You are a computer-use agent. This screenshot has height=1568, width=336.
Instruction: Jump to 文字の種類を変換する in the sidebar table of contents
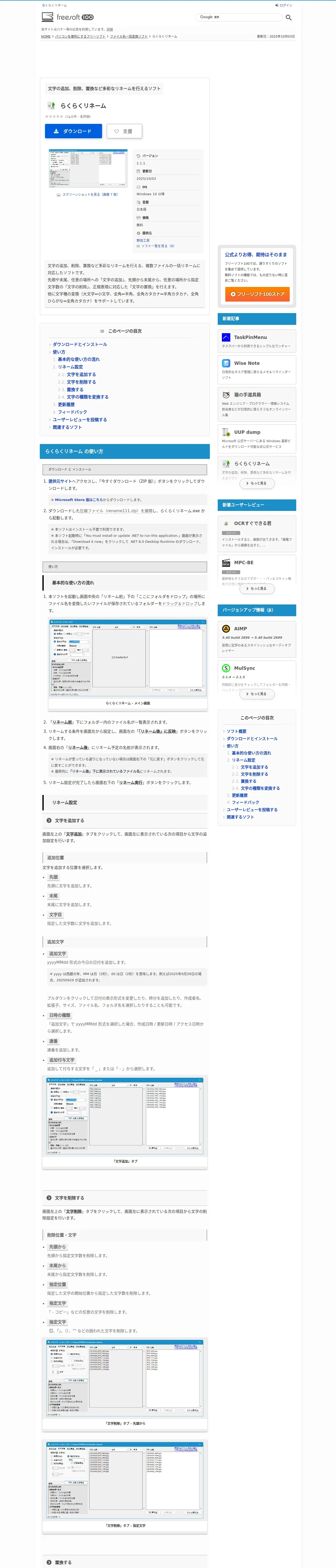click(260, 788)
